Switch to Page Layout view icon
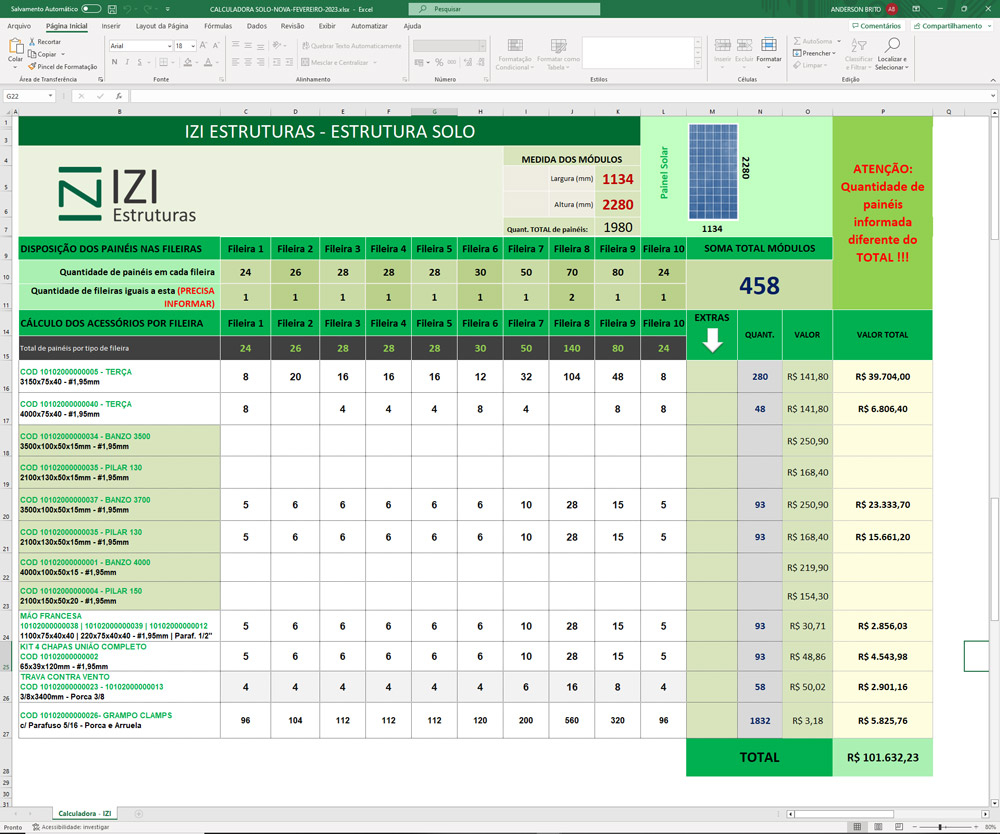Image resolution: width=1000 pixels, height=834 pixels. point(878,827)
